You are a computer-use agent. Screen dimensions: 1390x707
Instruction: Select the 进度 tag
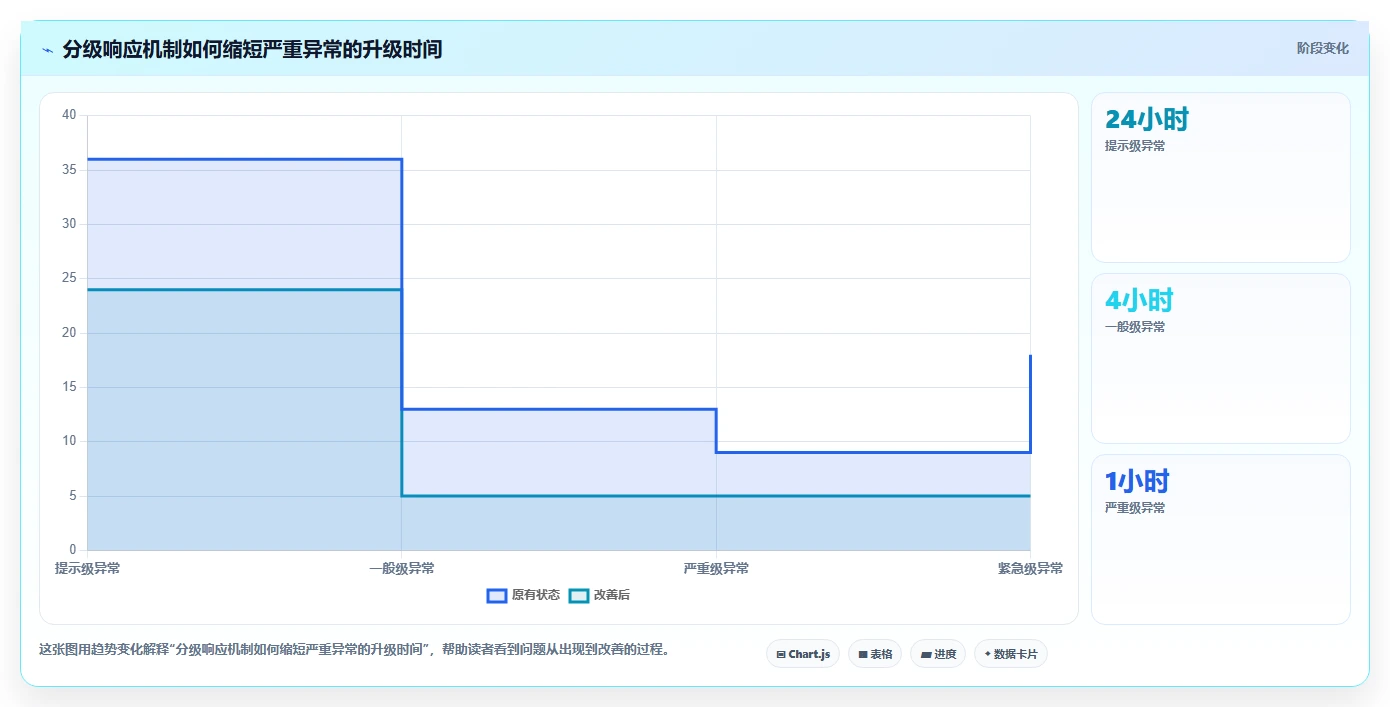point(938,654)
